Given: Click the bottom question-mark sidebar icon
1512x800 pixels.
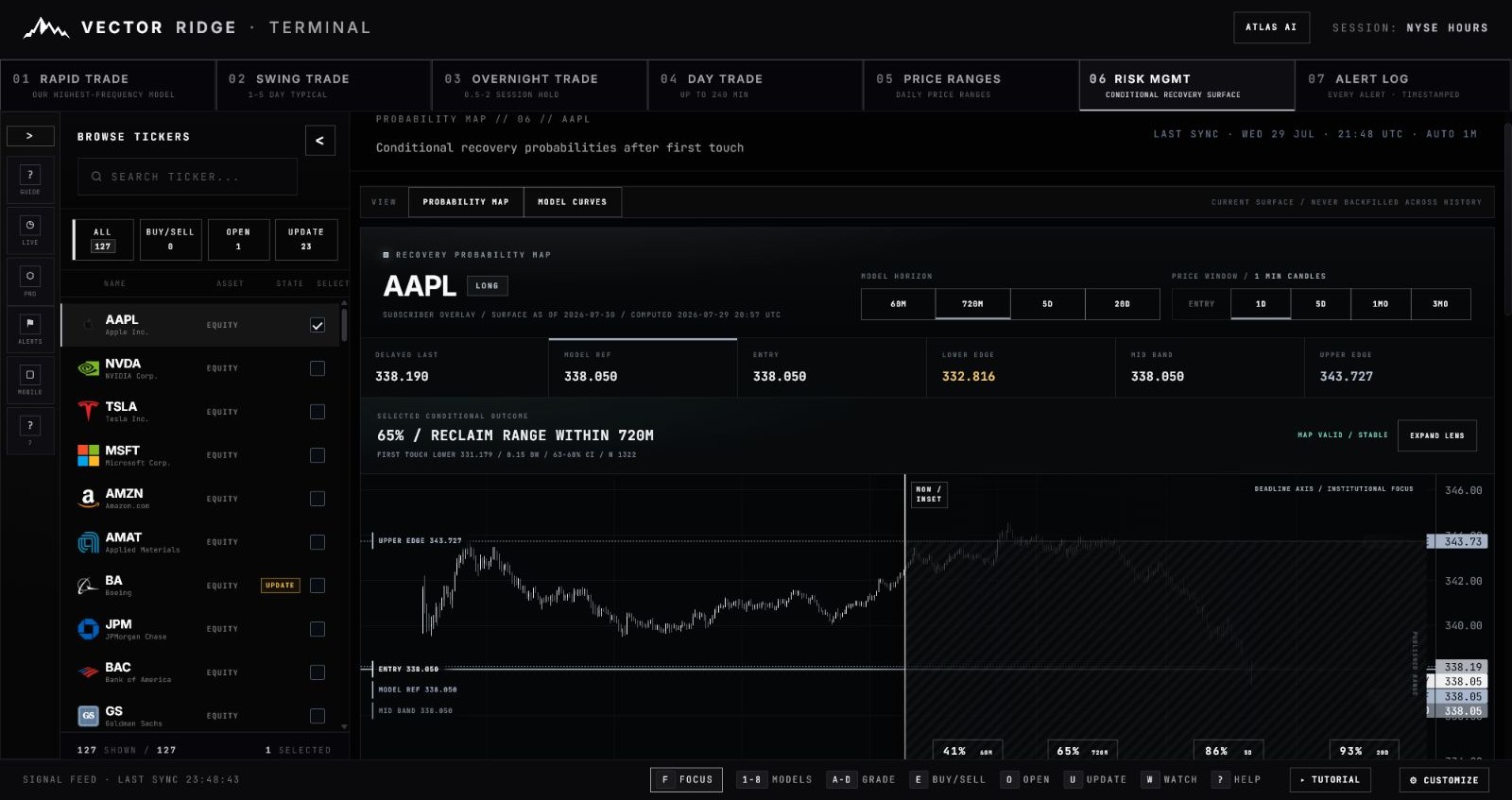Looking at the screenshot, I should 30,430.
